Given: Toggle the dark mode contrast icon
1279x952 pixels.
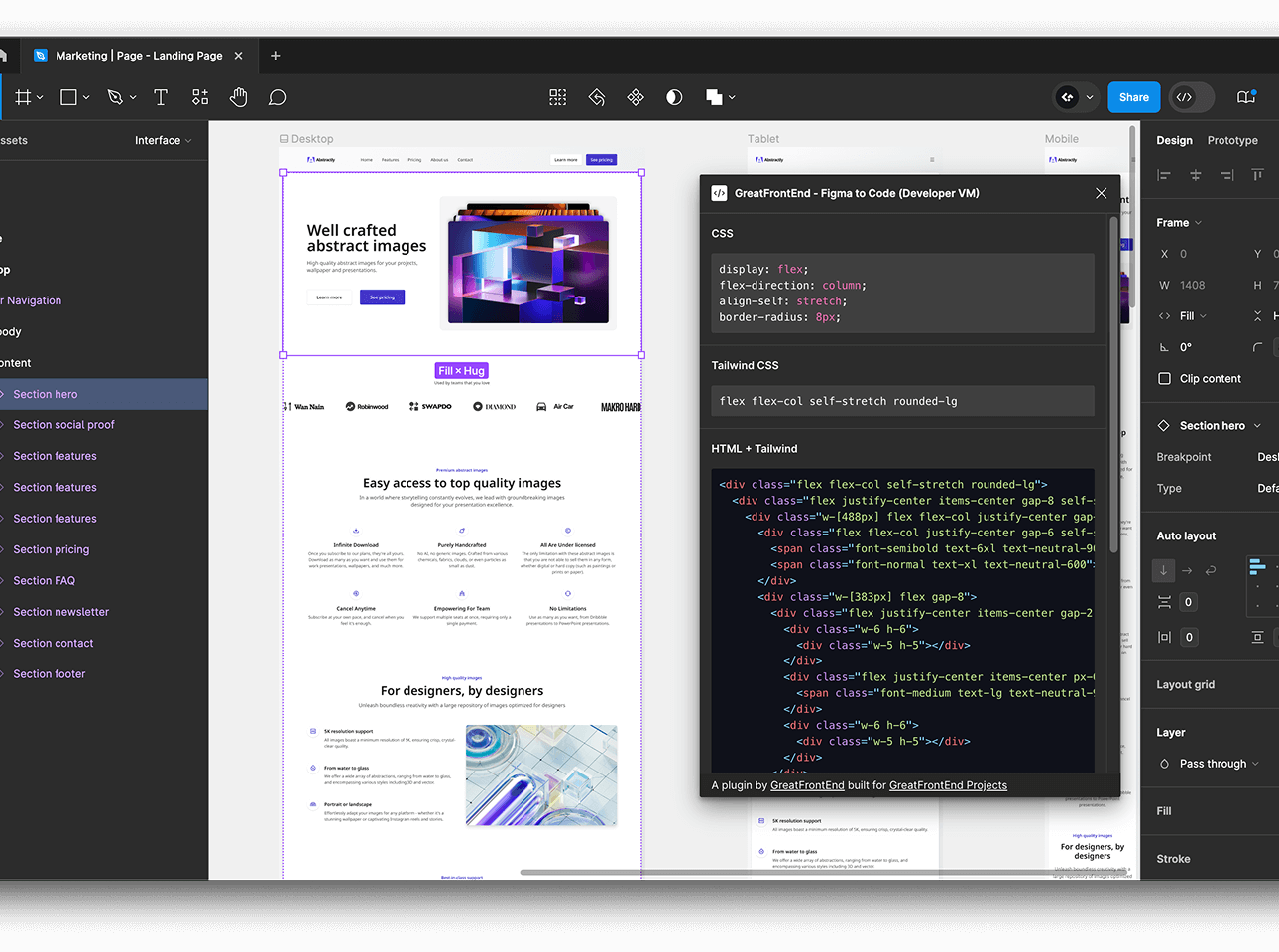Looking at the screenshot, I should click(674, 97).
